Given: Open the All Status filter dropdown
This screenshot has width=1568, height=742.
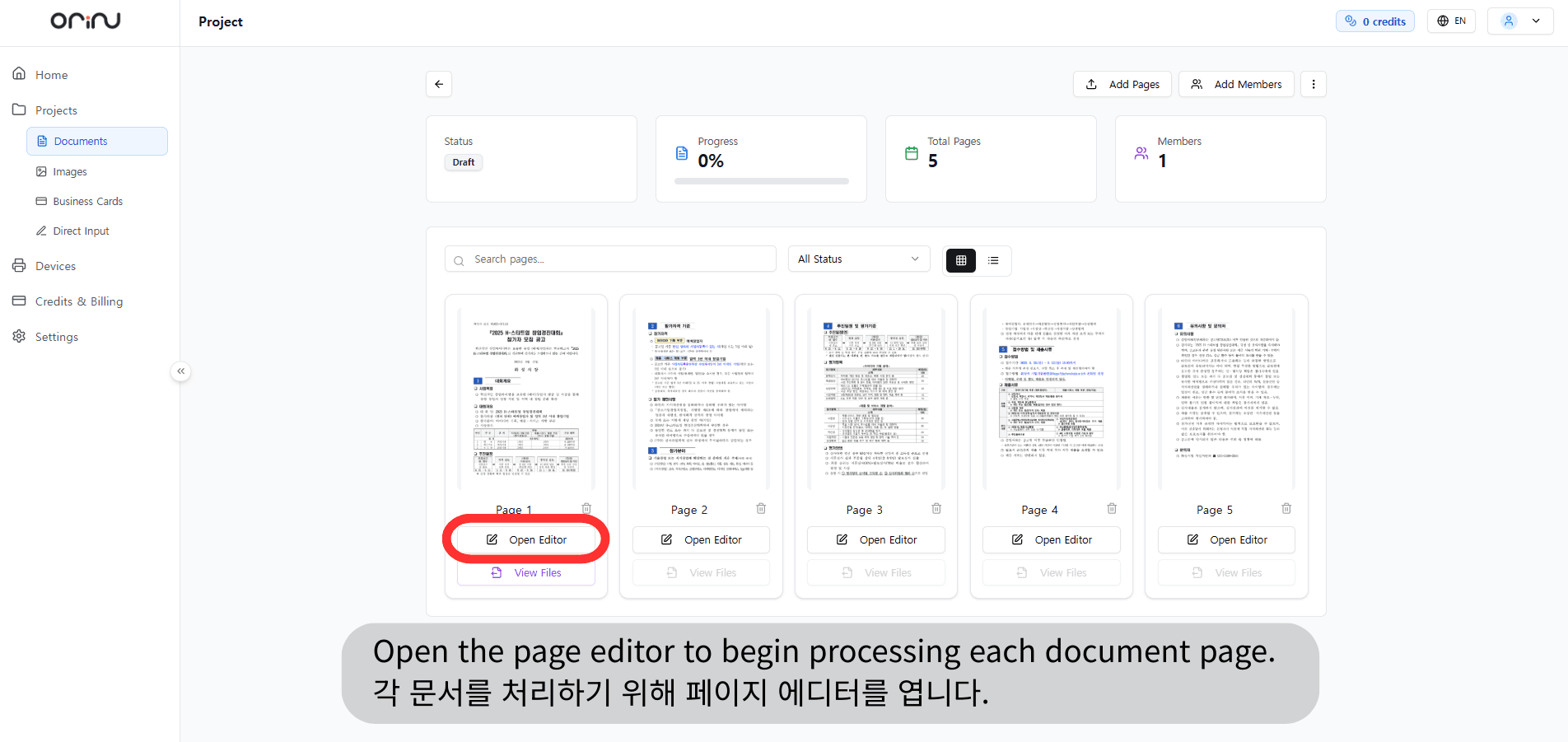Looking at the screenshot, I should (x=858, y=258).
